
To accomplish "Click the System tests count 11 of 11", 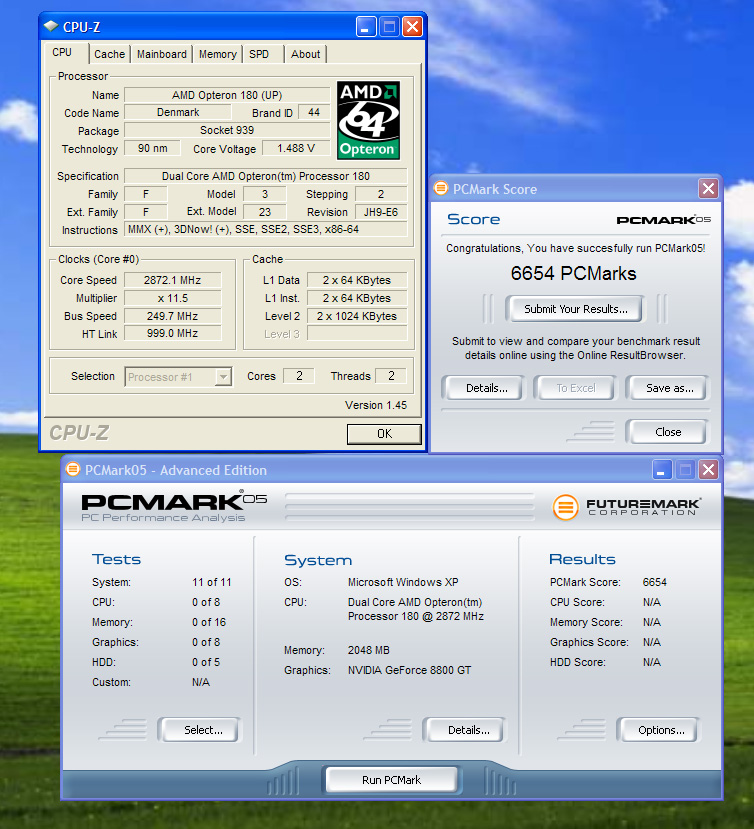I will [212, 582].
